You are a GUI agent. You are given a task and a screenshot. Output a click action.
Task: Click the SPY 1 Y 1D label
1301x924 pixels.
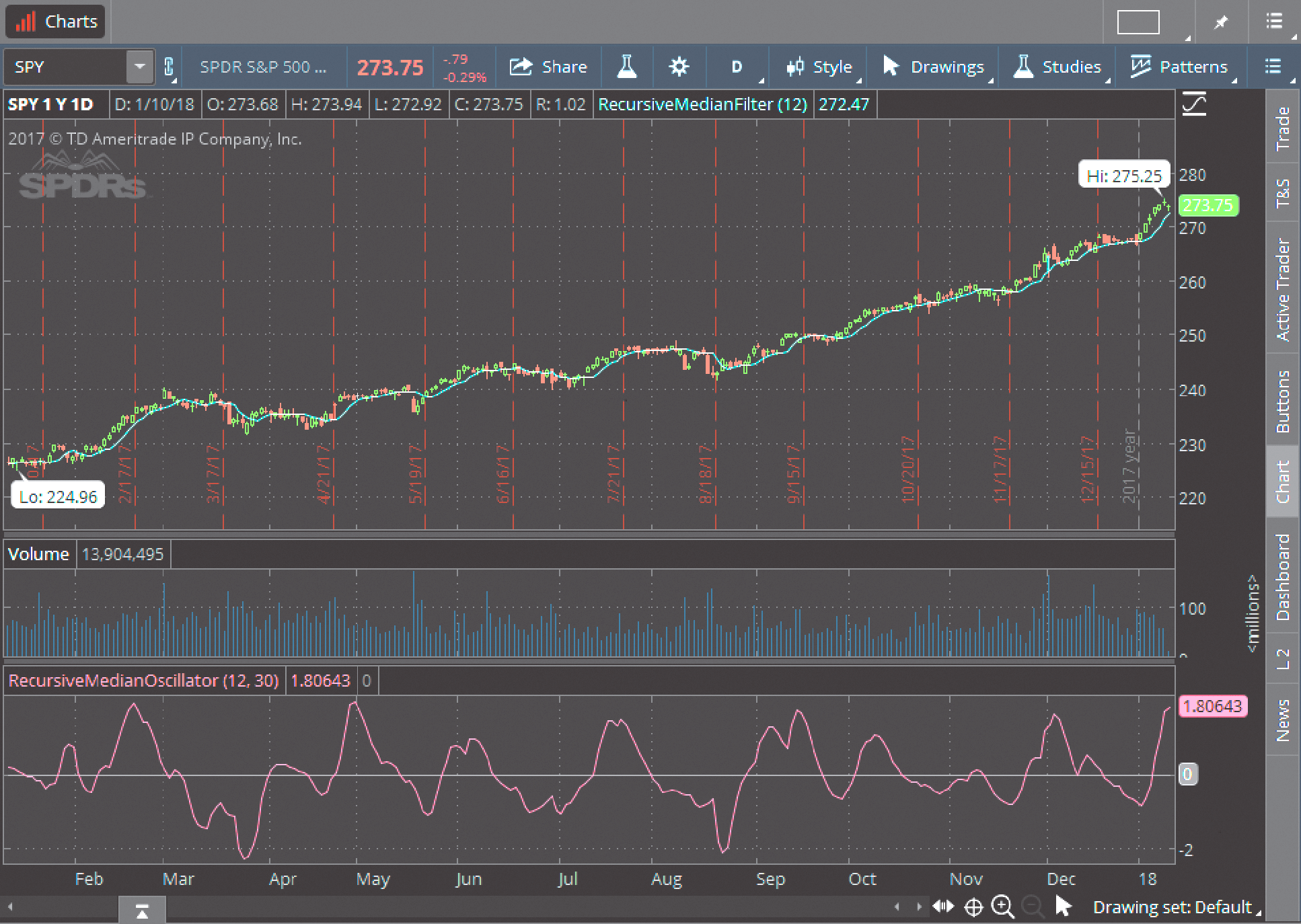coord(50,105)
